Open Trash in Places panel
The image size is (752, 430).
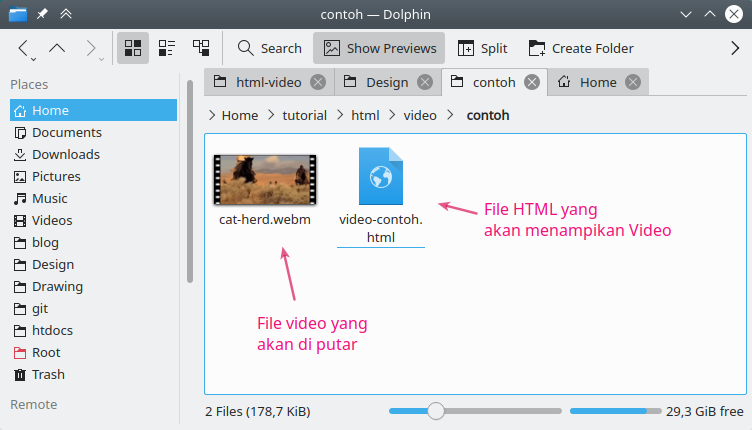[x=94, y=375]
